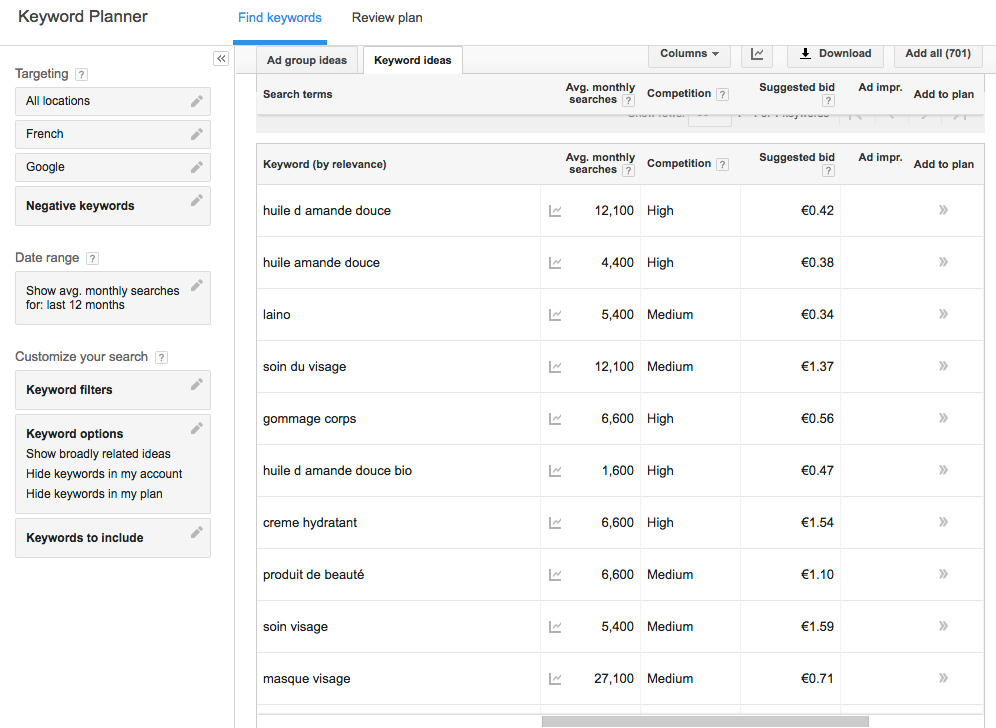Sort keyword table by Competition column
The image size is (996, 728).
(x=678, y=164)
